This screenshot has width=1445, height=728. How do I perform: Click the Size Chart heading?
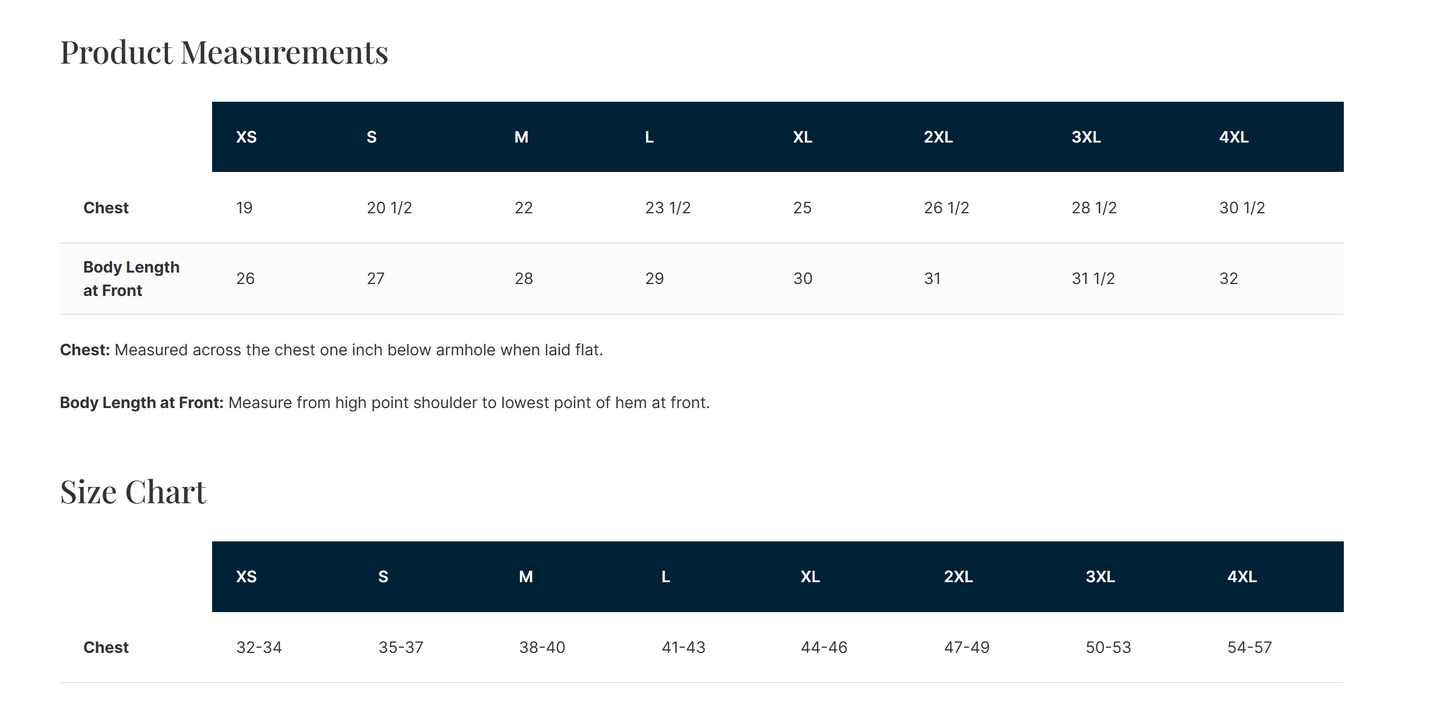(133, 492)
